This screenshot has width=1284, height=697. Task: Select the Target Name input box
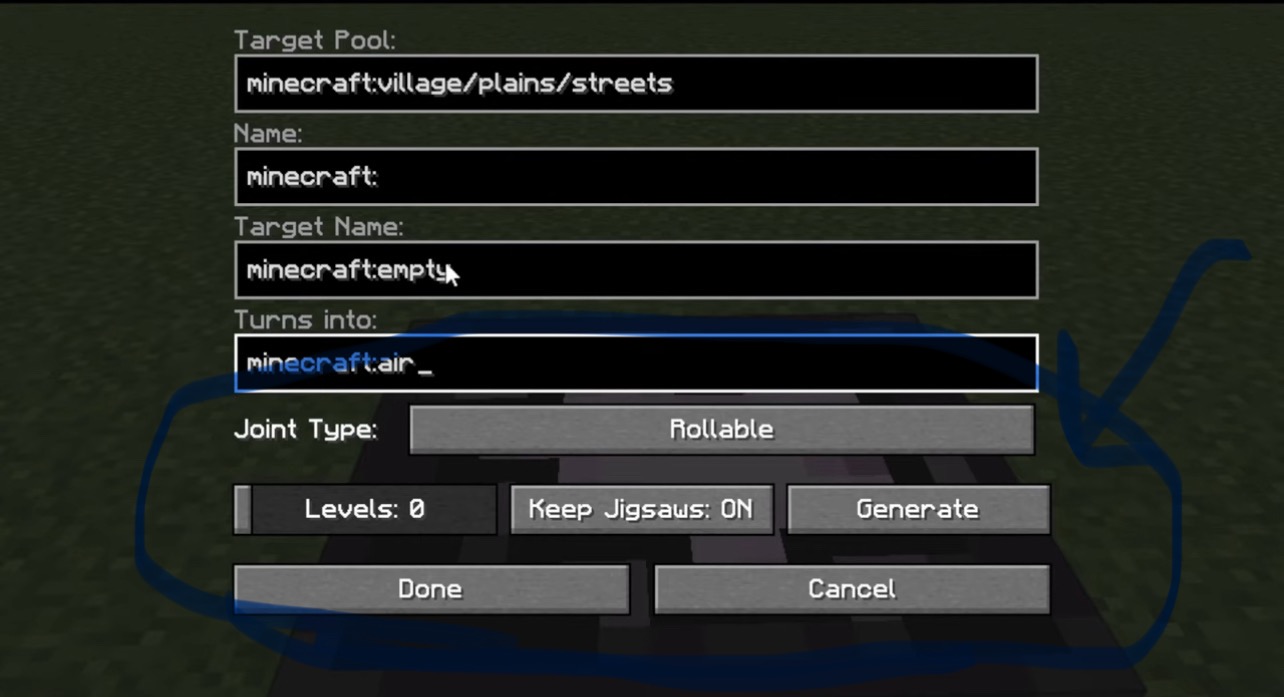coord(636,270)
